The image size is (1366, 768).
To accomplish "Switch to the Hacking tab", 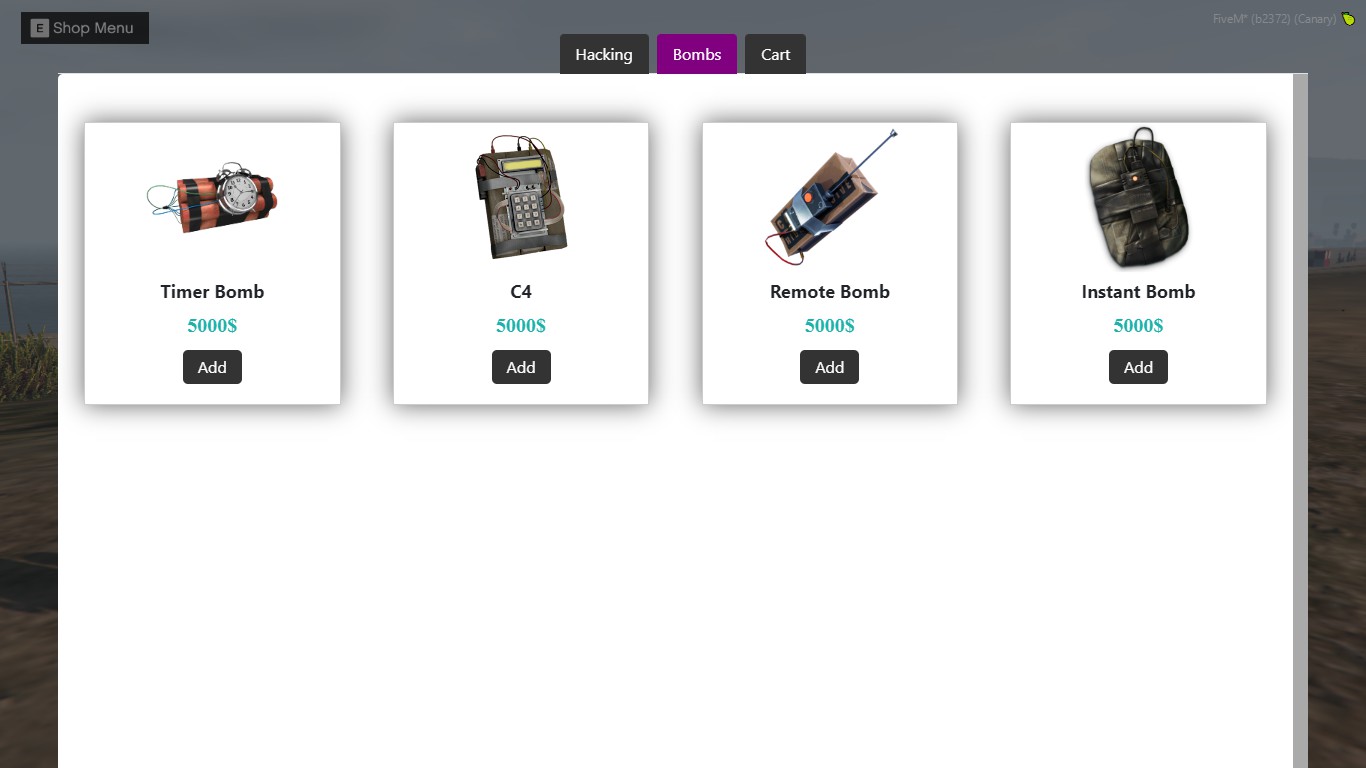I will [x=604, y=54].
